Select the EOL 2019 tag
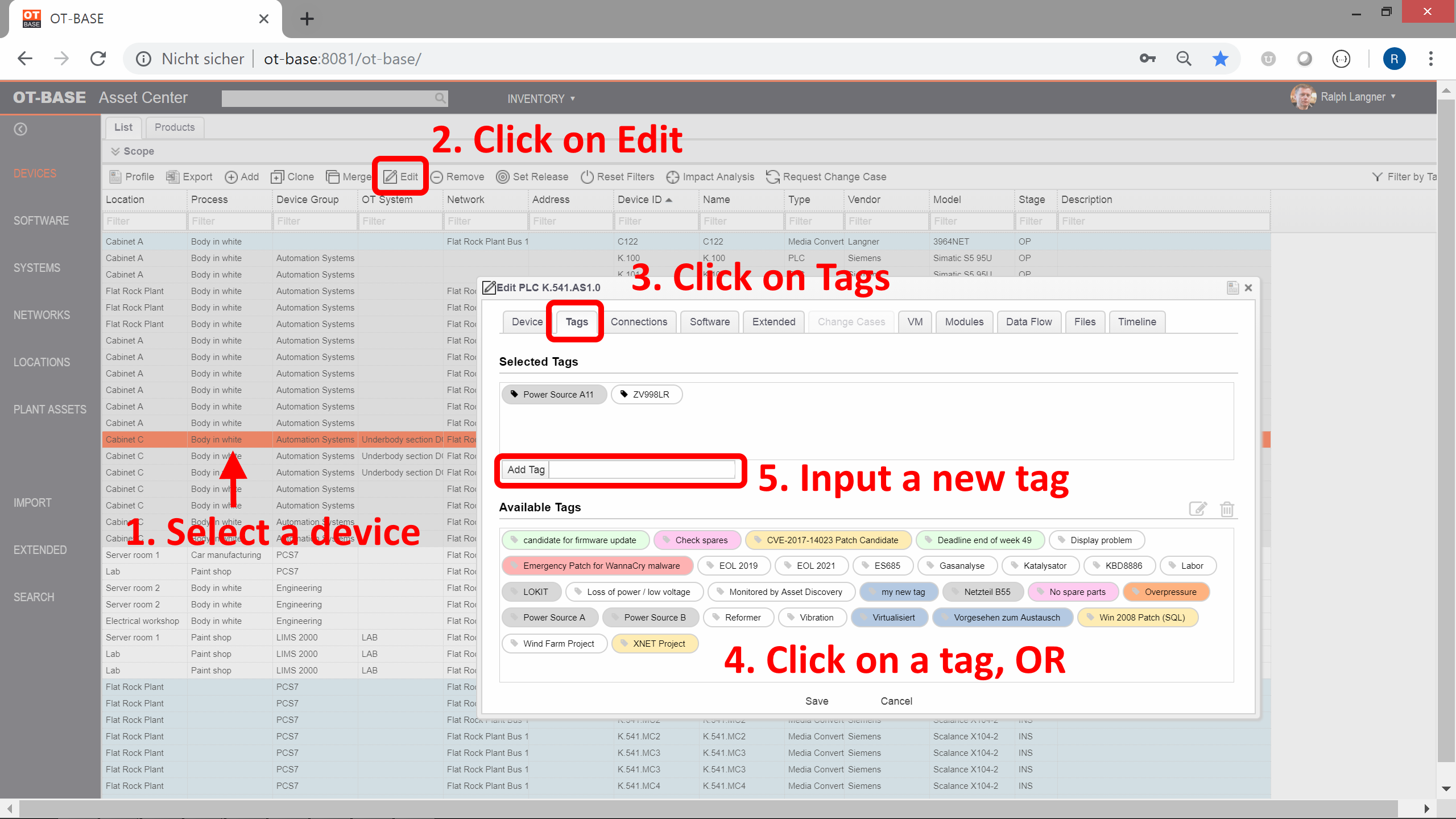This screenshot has width=1456, height=819. tap(734, 565)
